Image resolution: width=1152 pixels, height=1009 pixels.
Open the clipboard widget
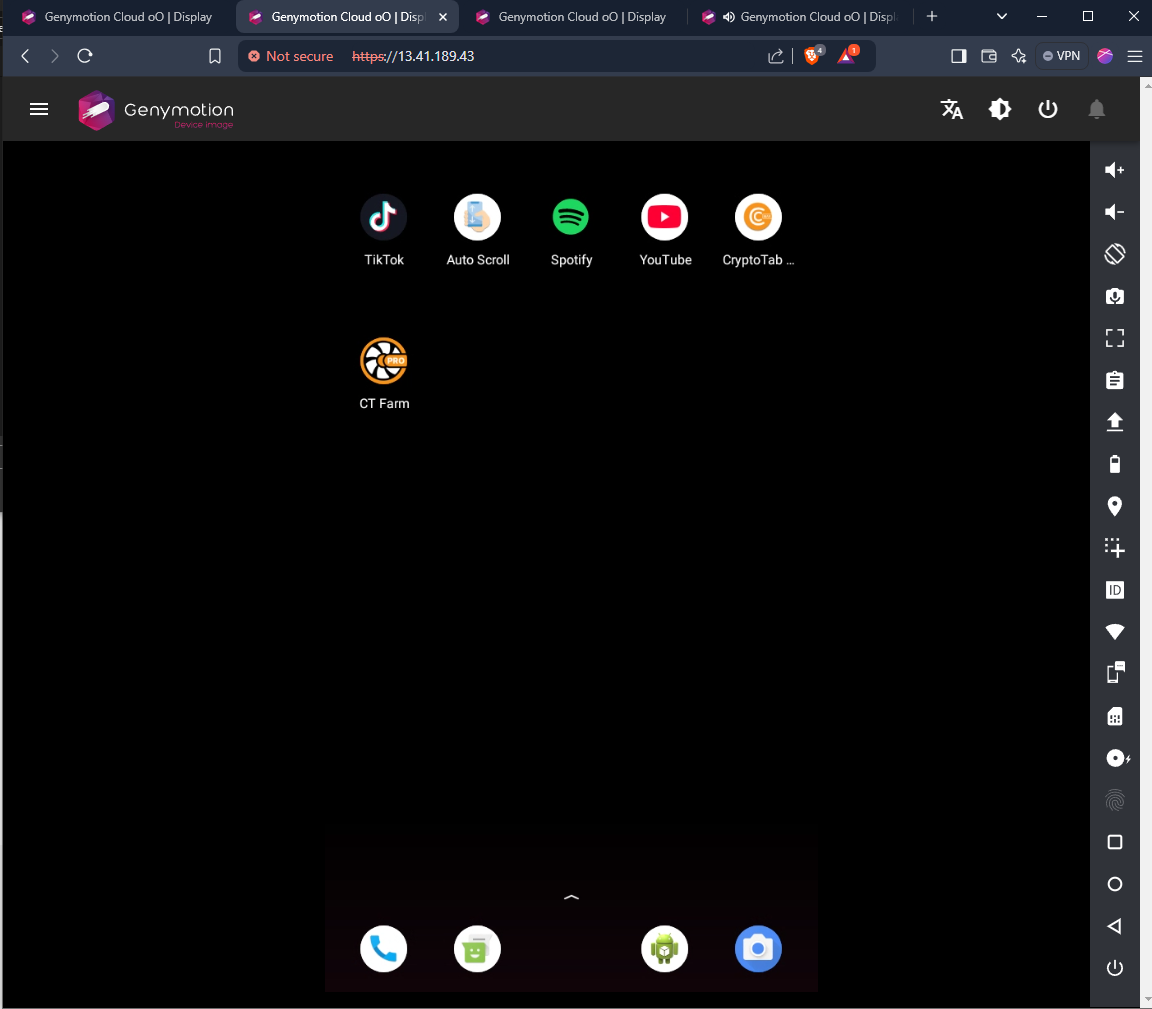(x=1115, y=380)
